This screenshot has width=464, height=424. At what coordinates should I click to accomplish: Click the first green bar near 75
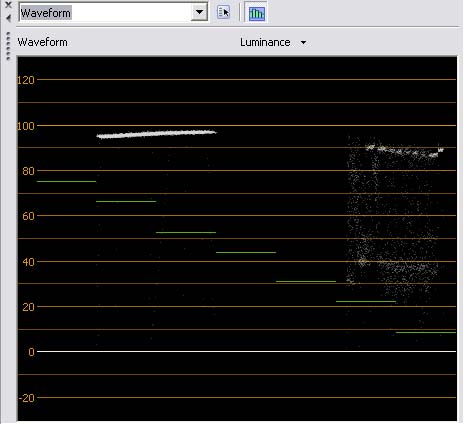pyautogui.click(x=66, y=181)
